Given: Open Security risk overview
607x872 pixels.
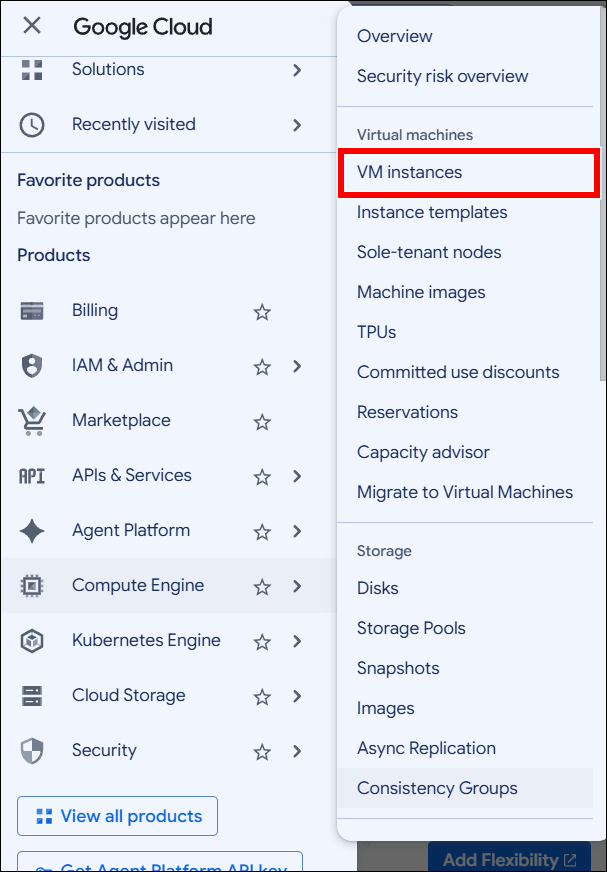Looking at the screenshot, I should 442,76.
